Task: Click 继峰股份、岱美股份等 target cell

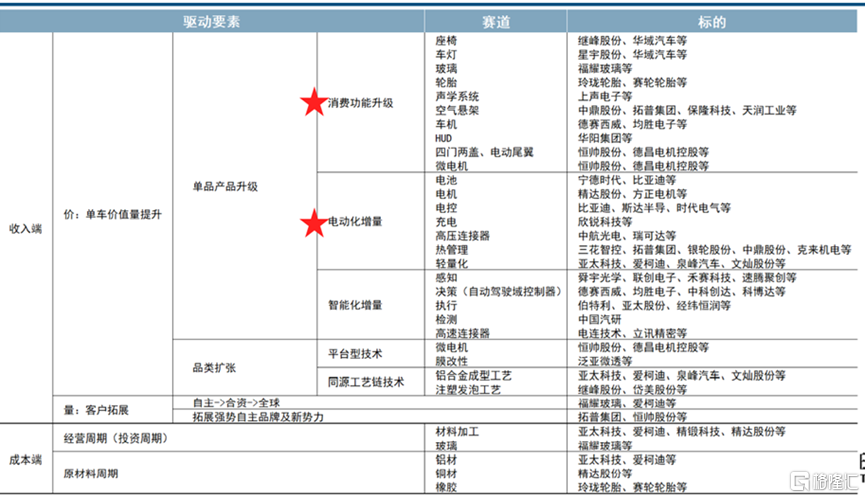Action: click(x=632, y=389)
